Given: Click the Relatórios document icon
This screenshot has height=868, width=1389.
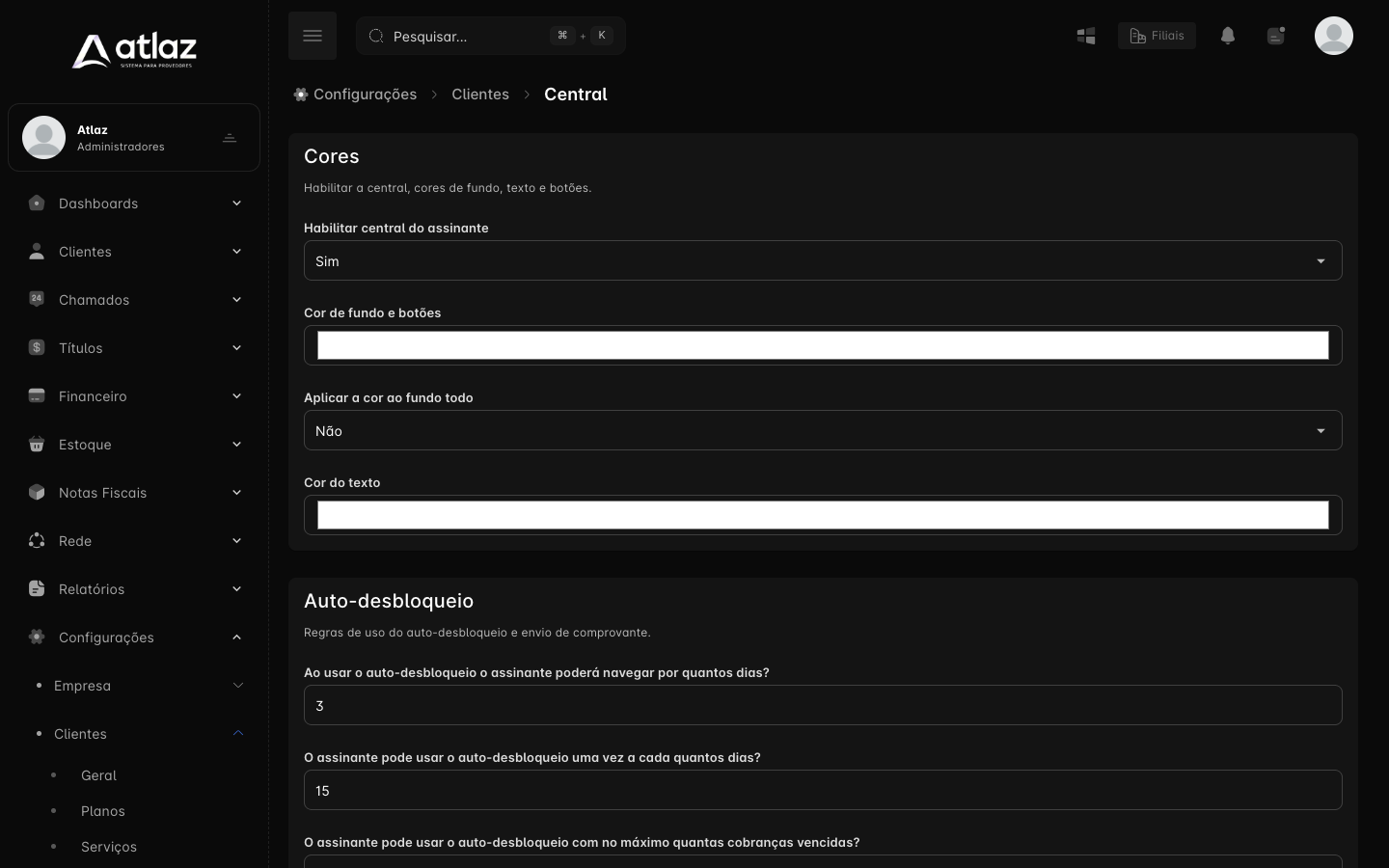Looking at the screenshot, I should [37, 589].
